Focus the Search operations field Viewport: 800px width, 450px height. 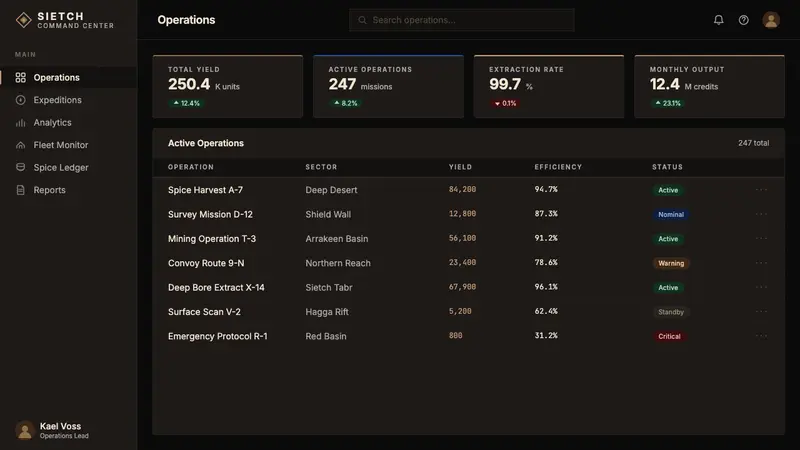[x=462, y=20]
